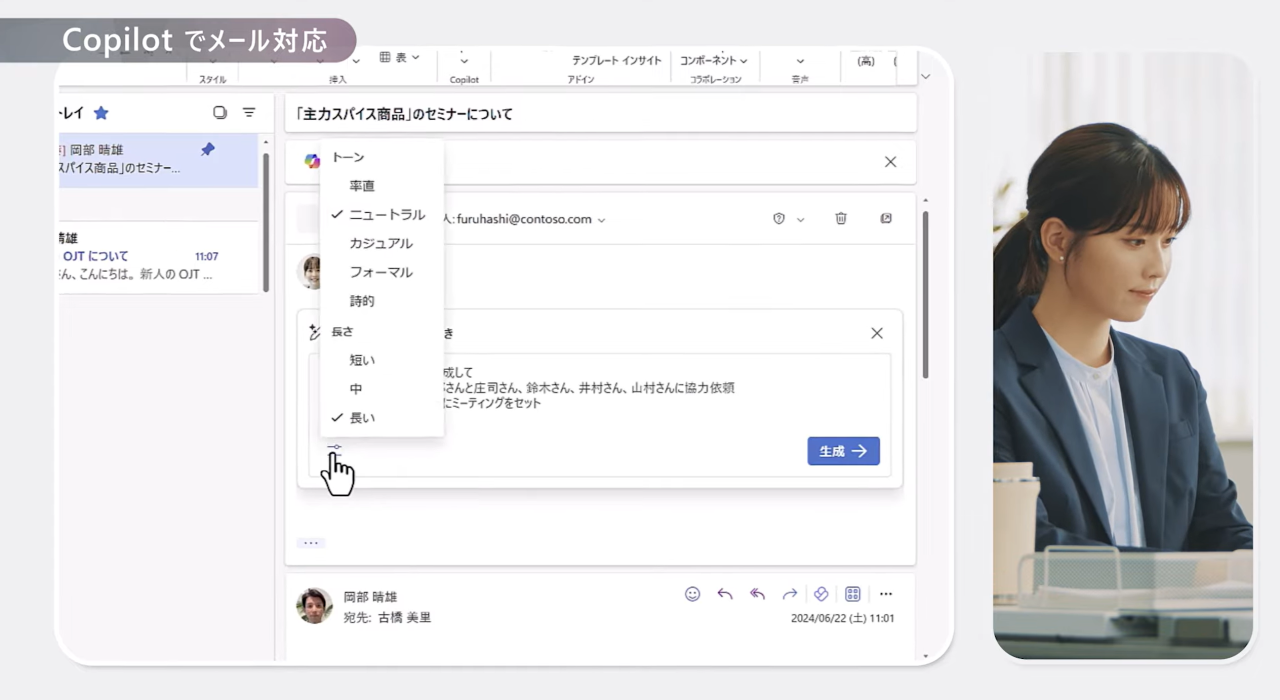
Task: Click the pin icon on 岡部 晴雄 email
Action: (208, 149)
